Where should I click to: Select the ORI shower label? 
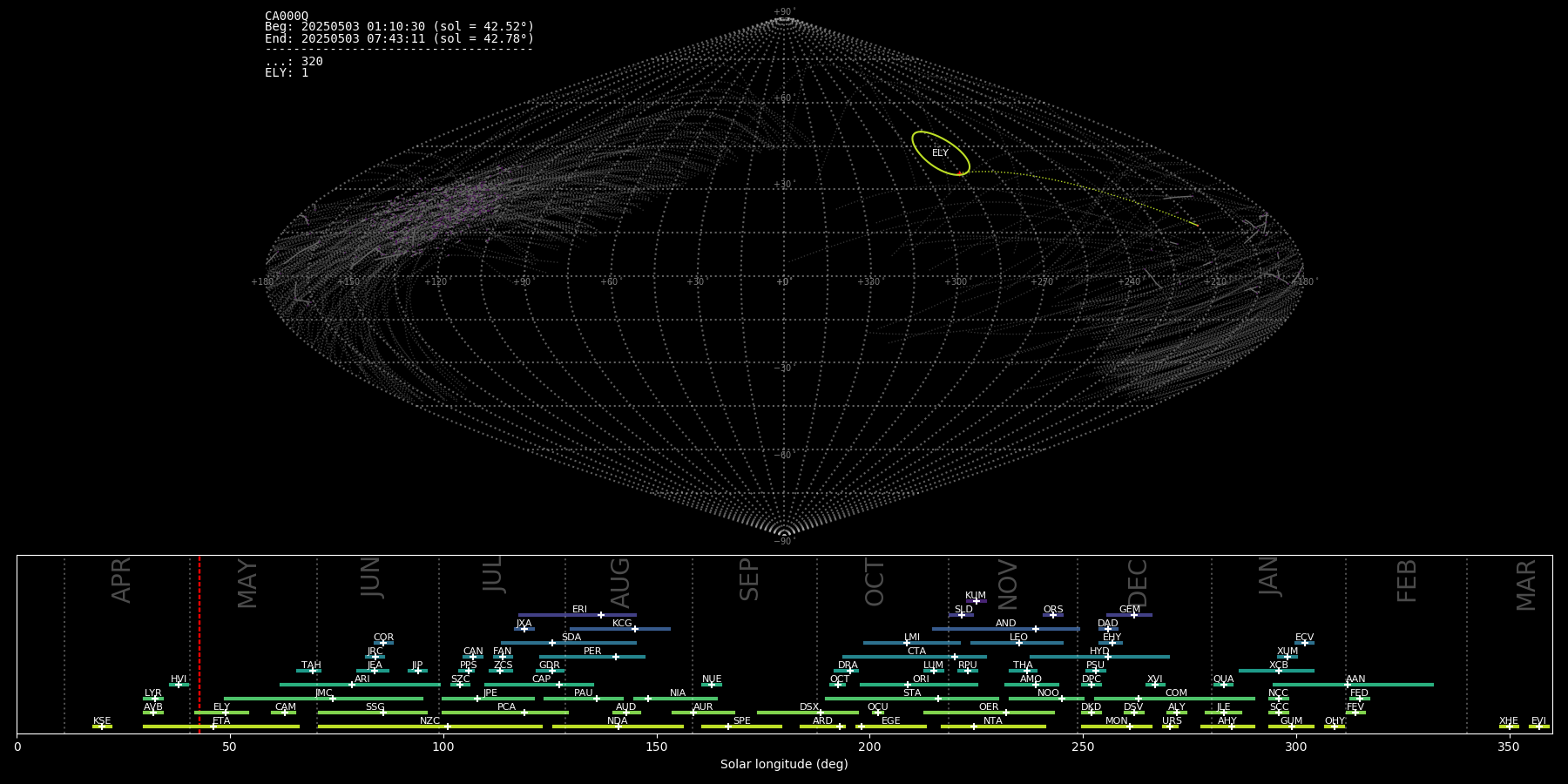click(921, 679)
